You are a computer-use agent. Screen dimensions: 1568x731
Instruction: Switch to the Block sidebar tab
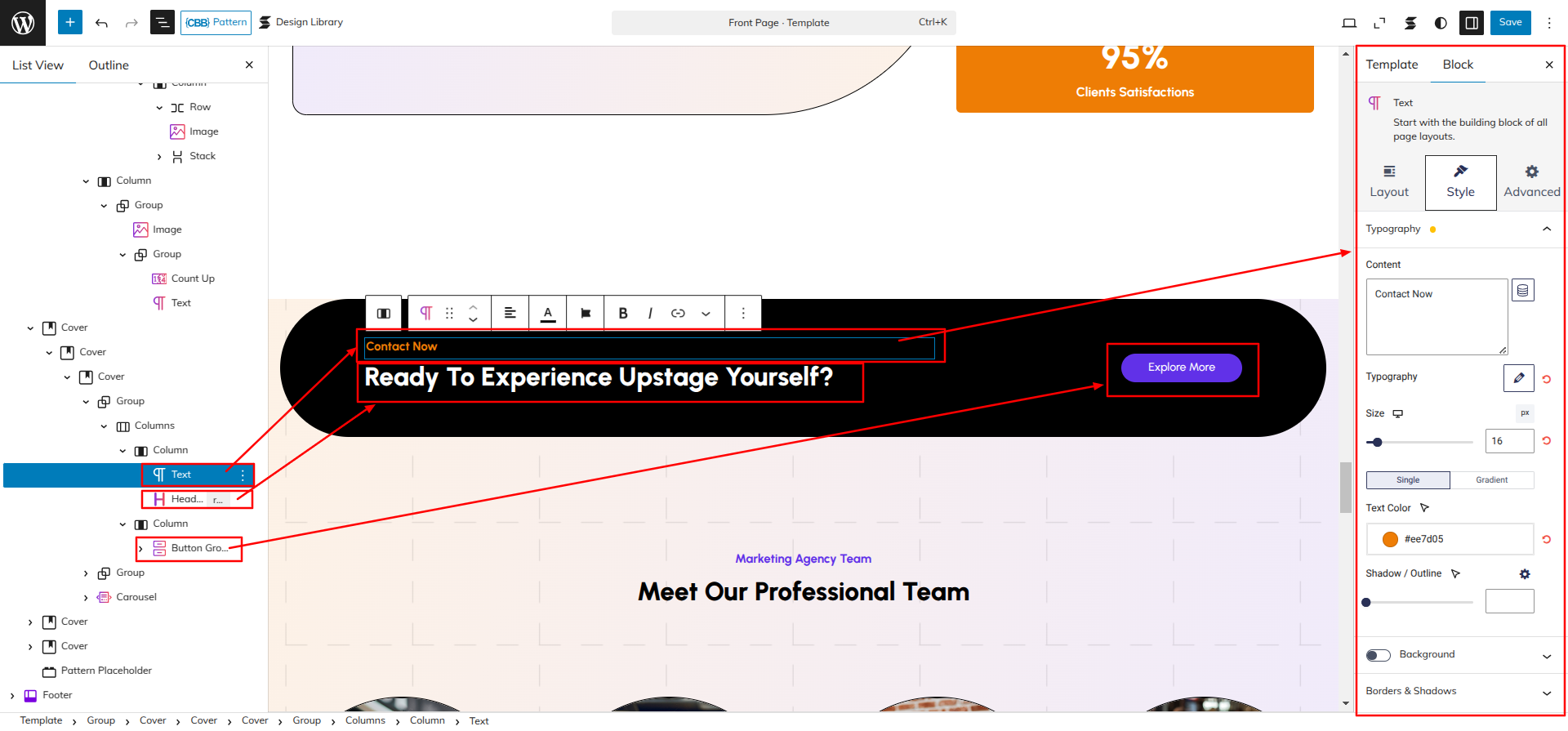[x=1458, y=65]
